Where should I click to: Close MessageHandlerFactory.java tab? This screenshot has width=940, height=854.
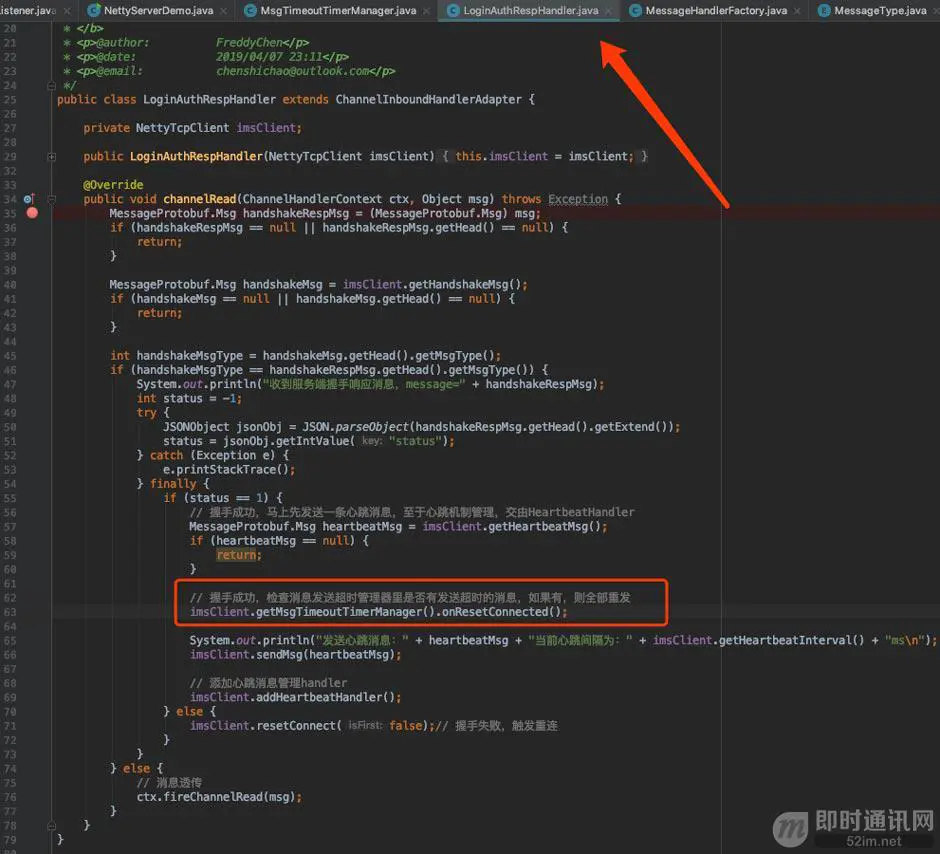[x=797, y=11]
